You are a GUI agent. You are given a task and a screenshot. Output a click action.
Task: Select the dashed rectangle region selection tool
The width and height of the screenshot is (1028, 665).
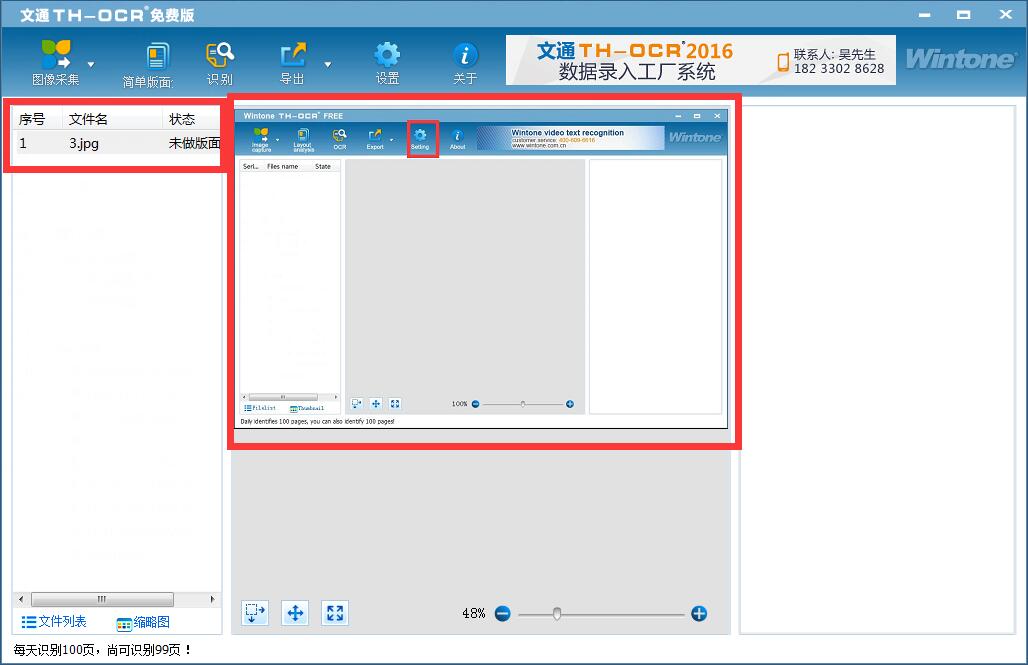255,613
